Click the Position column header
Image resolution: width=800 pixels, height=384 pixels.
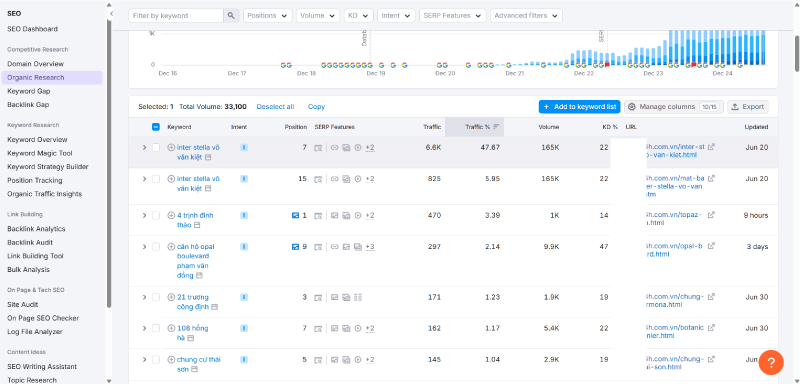296,127
